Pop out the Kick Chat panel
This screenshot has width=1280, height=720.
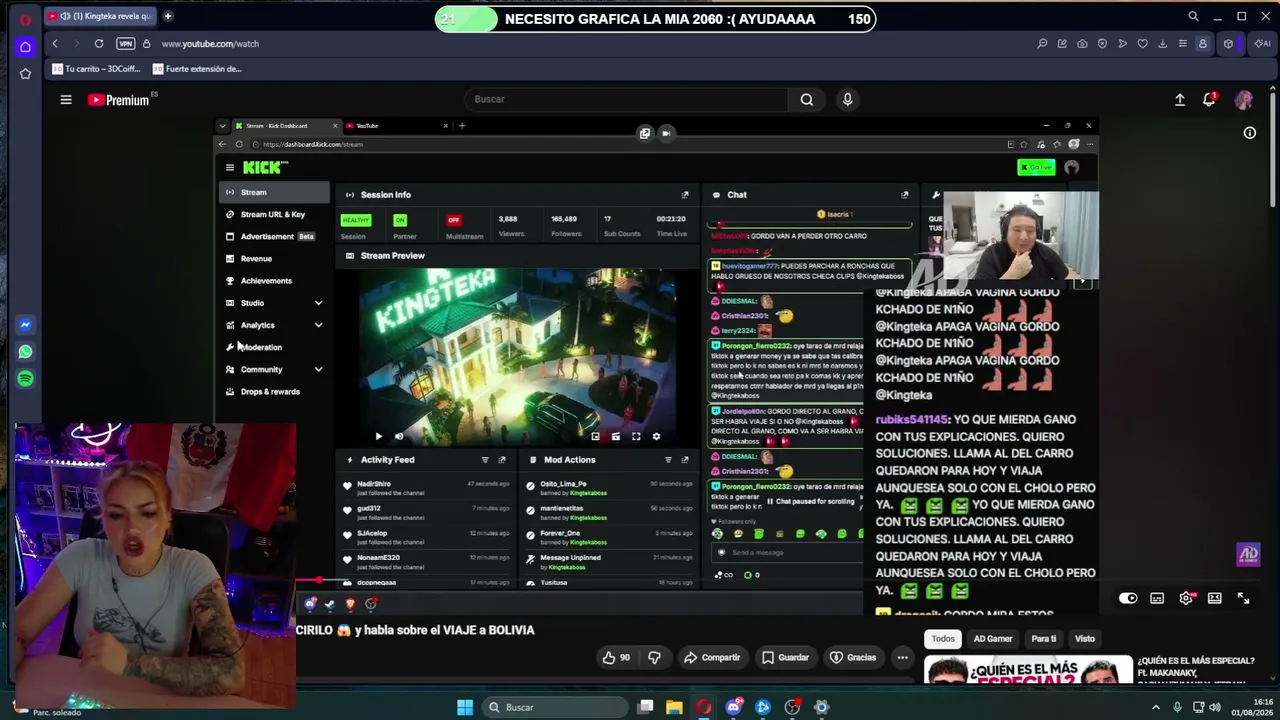(905, 195)
